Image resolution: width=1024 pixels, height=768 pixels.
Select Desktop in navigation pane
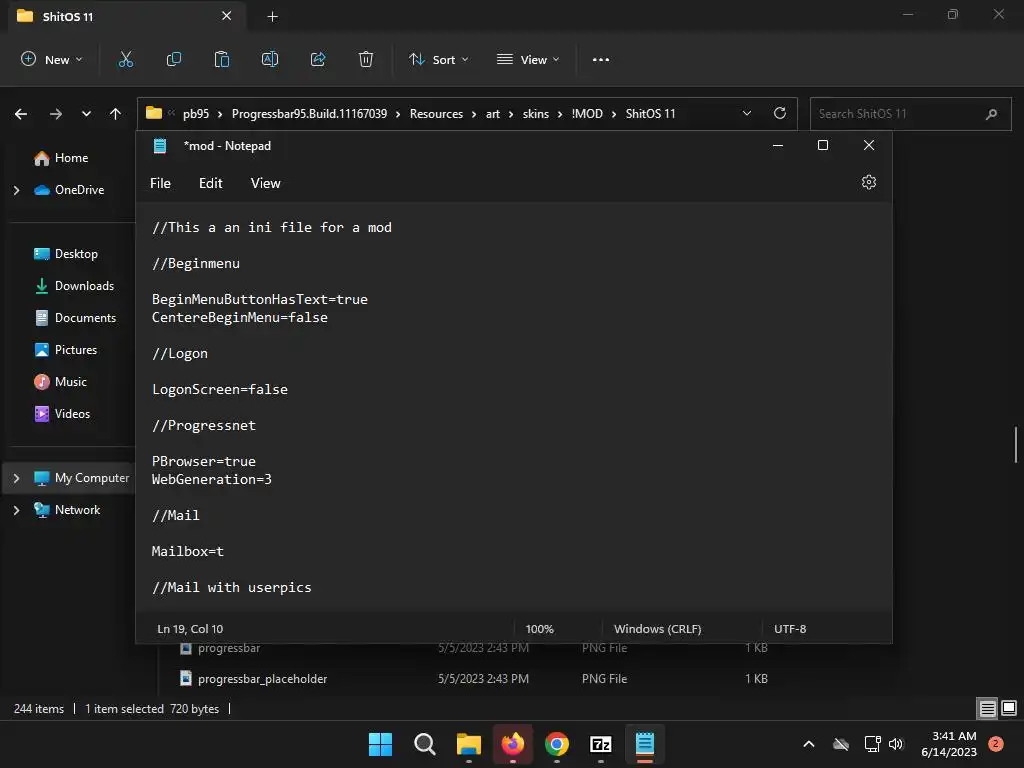point(65,254)
